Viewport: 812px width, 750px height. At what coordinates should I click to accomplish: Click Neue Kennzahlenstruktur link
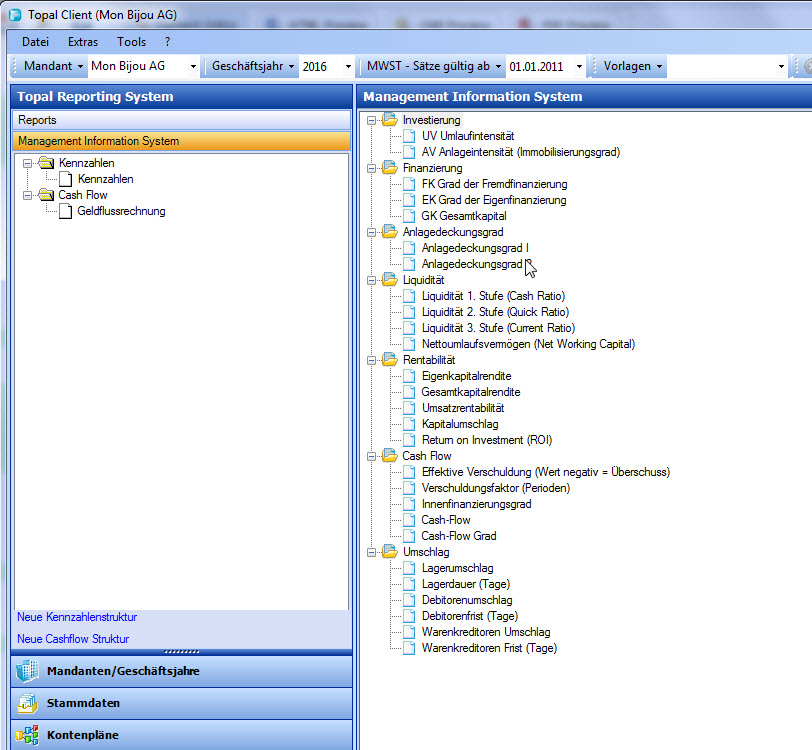[77, 617]
